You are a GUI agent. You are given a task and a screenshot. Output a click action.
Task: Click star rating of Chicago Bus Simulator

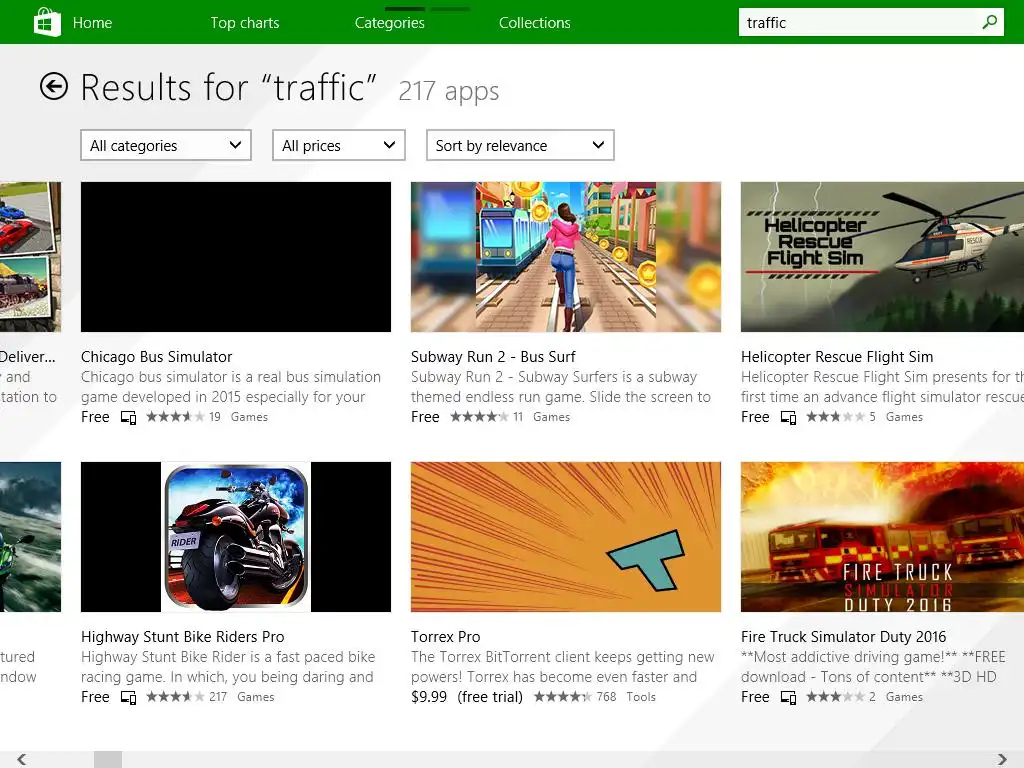coord(175,417)
